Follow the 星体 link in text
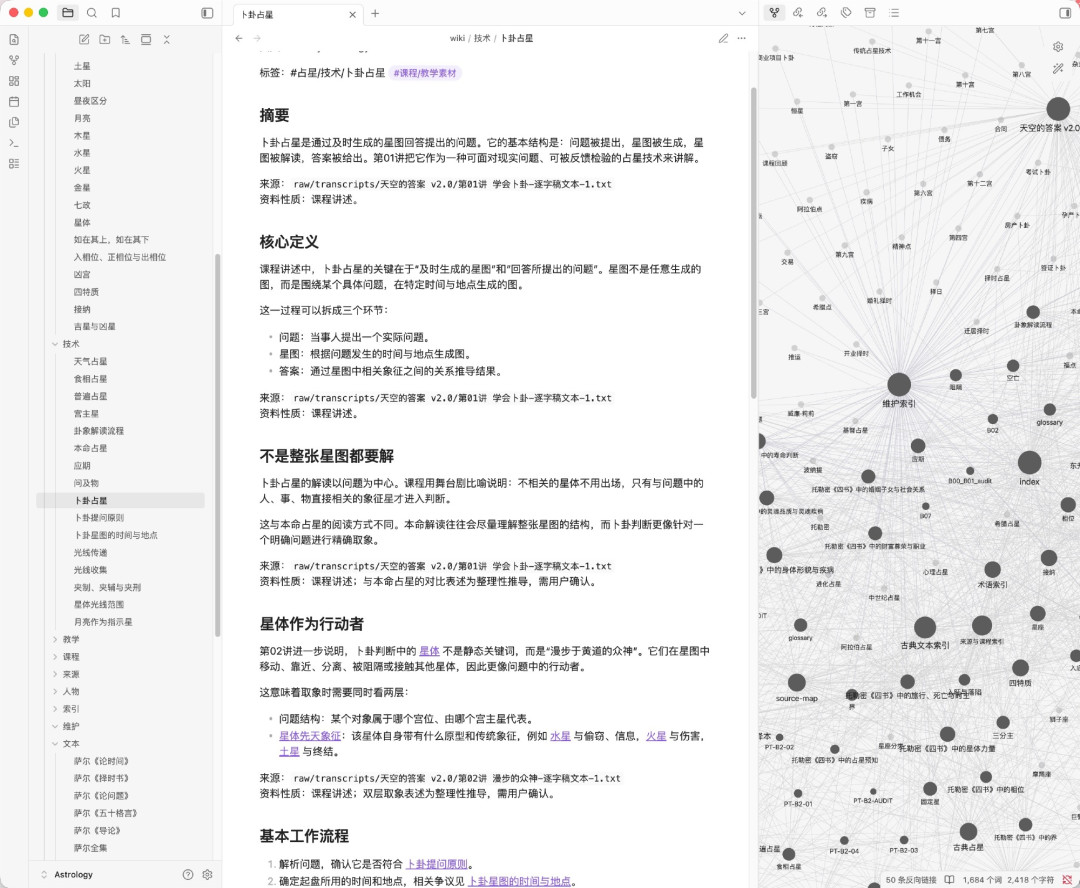Screen dimensions: 1080x888 click(429, 650)
